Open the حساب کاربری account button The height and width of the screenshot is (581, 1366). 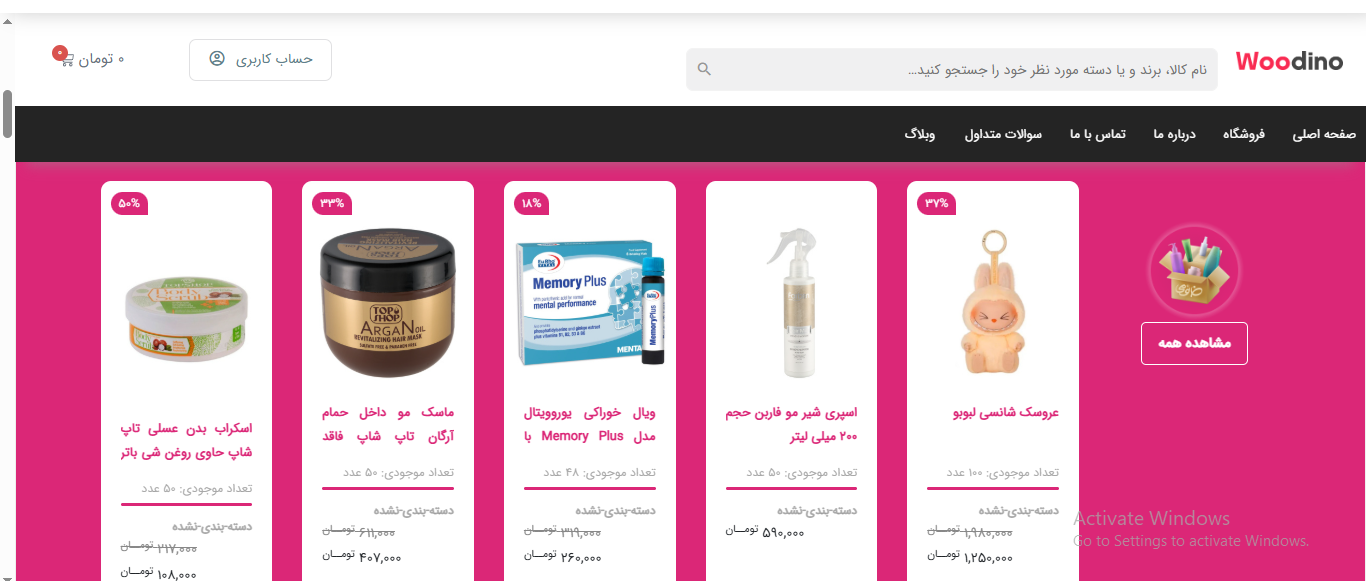(260, 60)
